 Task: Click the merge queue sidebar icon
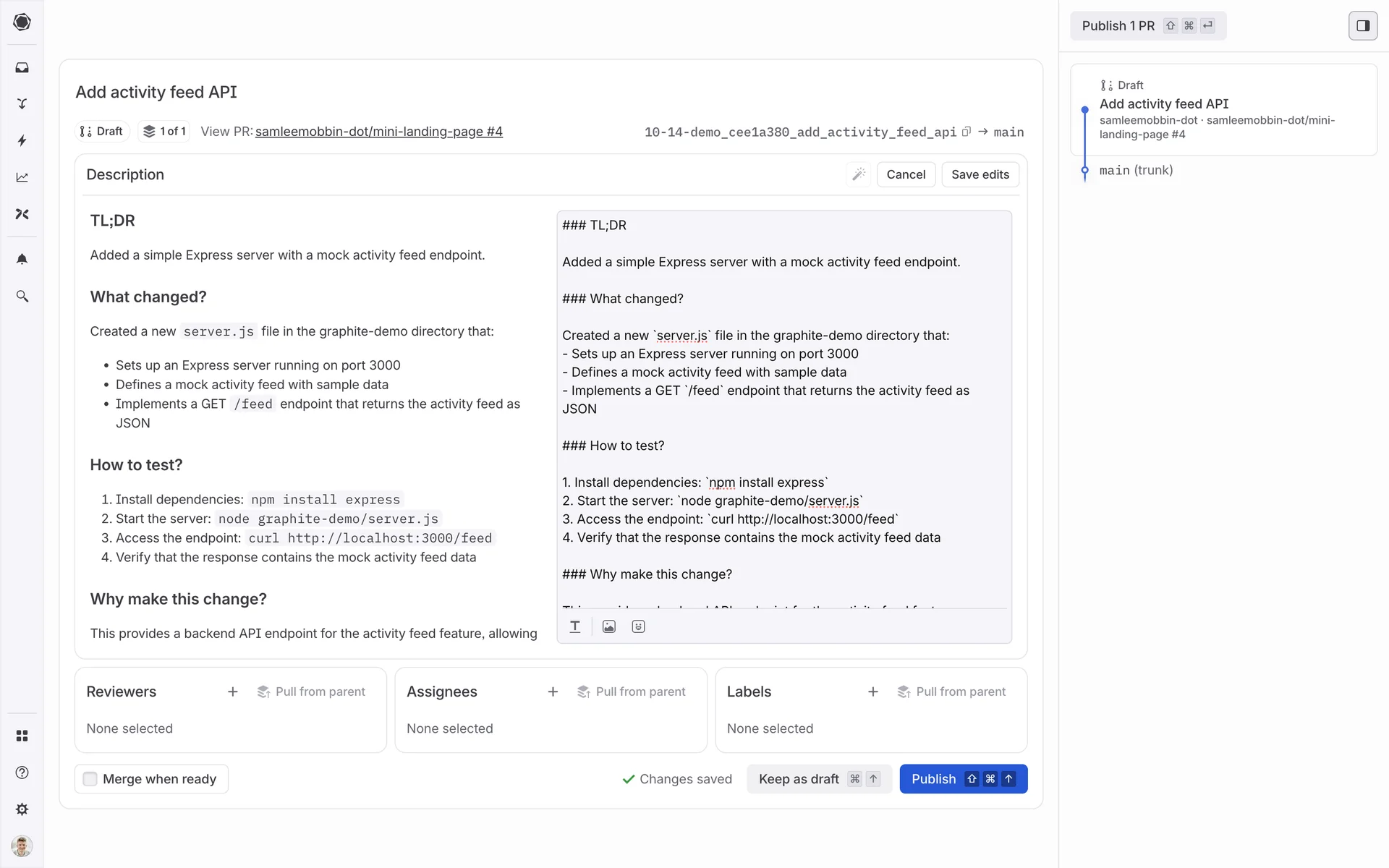pyautogui.click(x=22, y=103)
